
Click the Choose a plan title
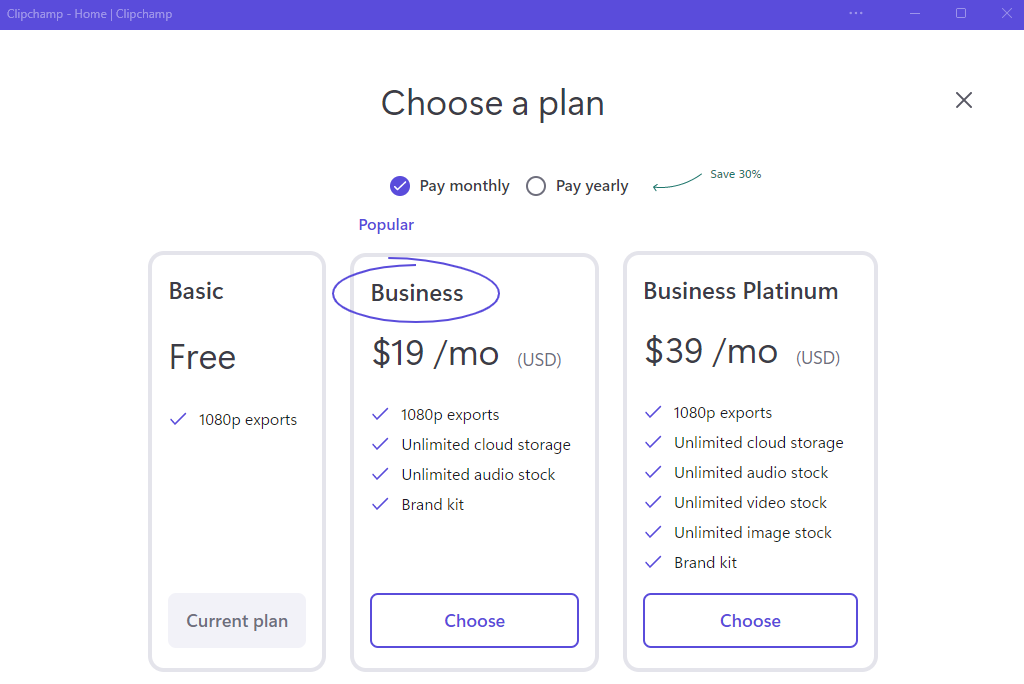(x=492, y=103)
